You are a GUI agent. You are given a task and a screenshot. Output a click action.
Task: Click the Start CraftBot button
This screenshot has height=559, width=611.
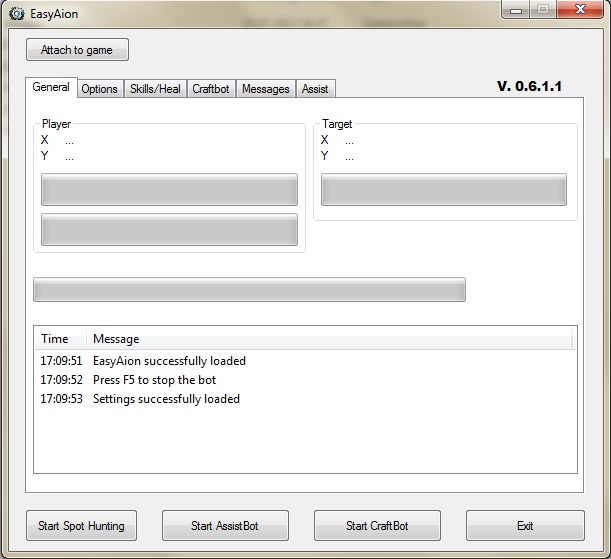click(x=377, y=526)
